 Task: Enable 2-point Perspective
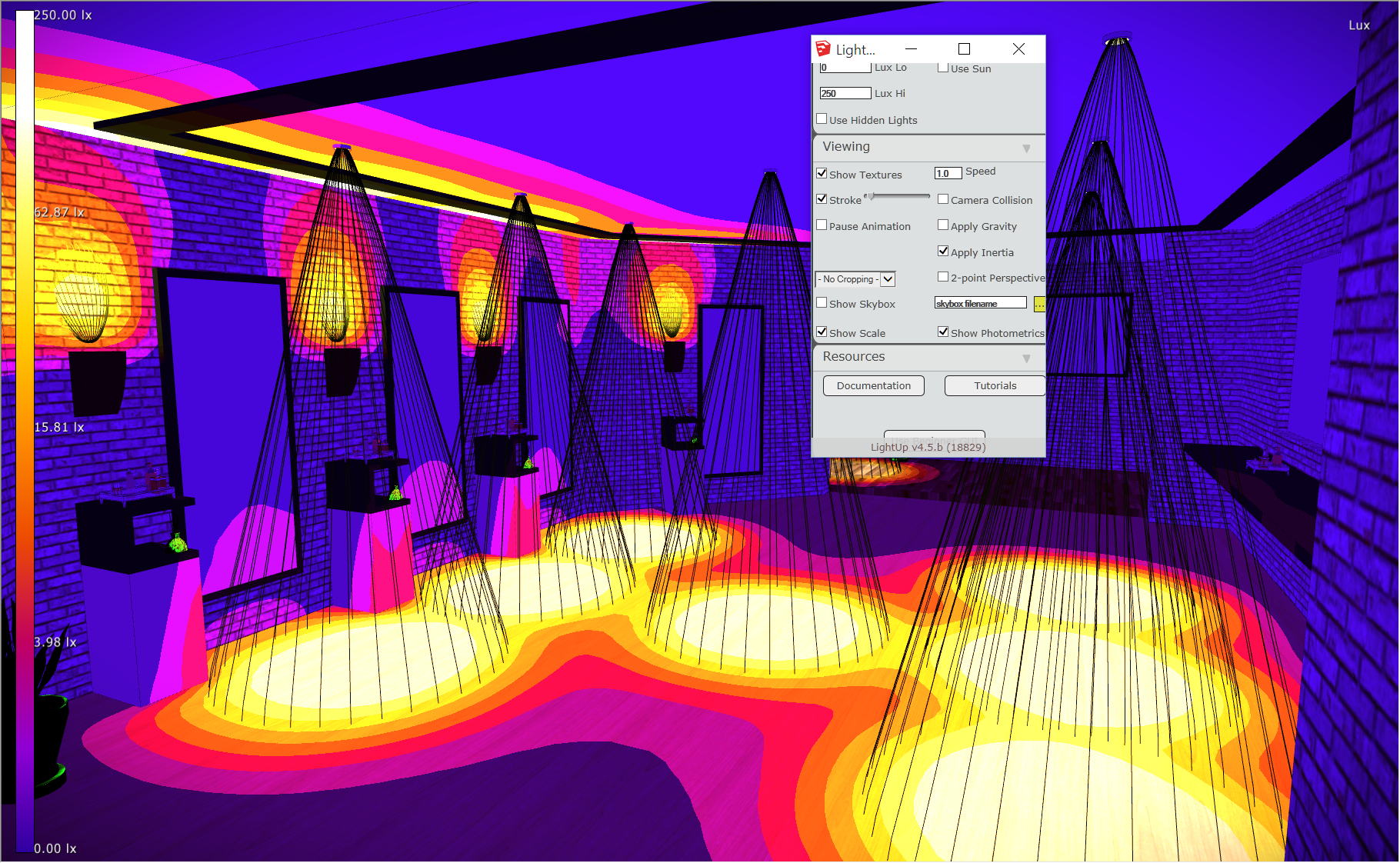pyautogui.click(x=943, y=277)
